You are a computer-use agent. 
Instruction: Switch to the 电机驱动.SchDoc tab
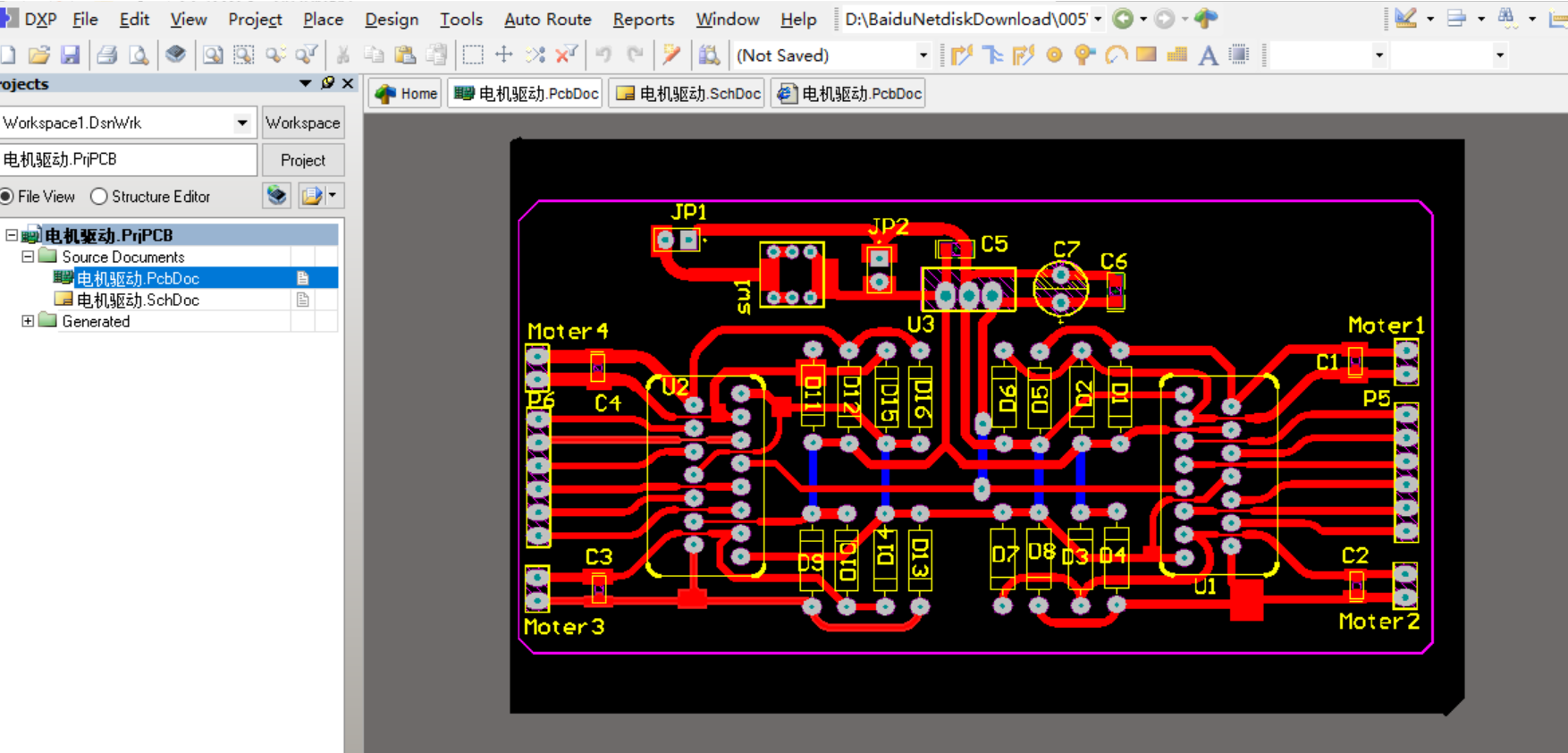click(x=687, y=94)
